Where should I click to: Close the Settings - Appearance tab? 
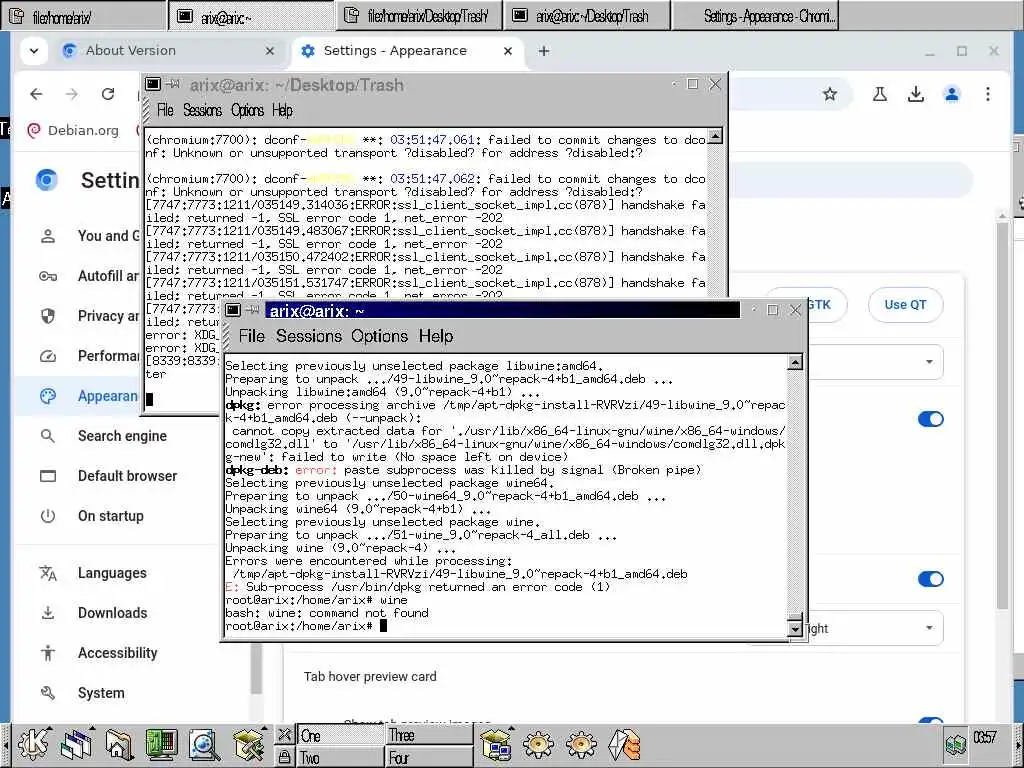507,51
